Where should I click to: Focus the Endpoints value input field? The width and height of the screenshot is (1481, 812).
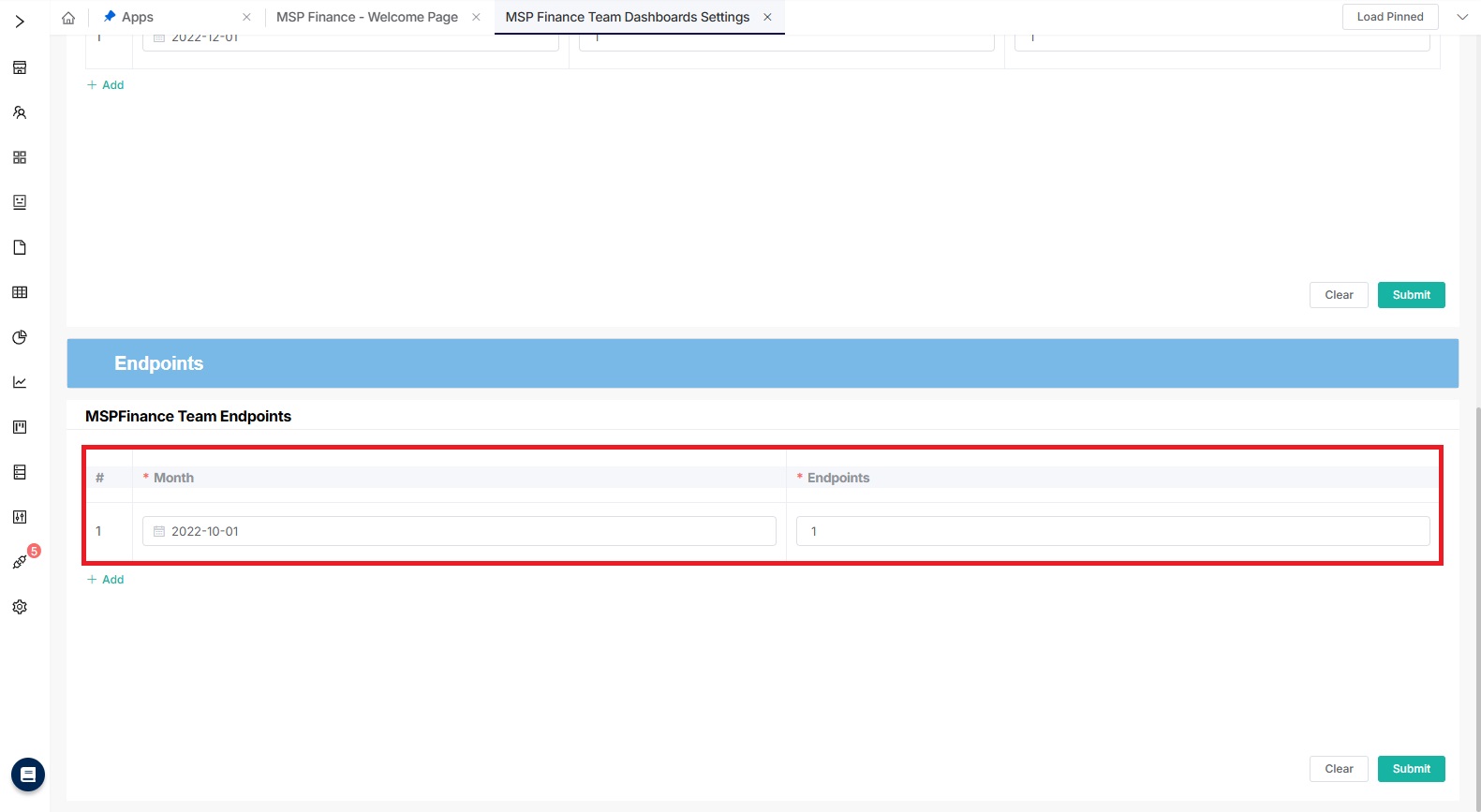(1112, 531)
